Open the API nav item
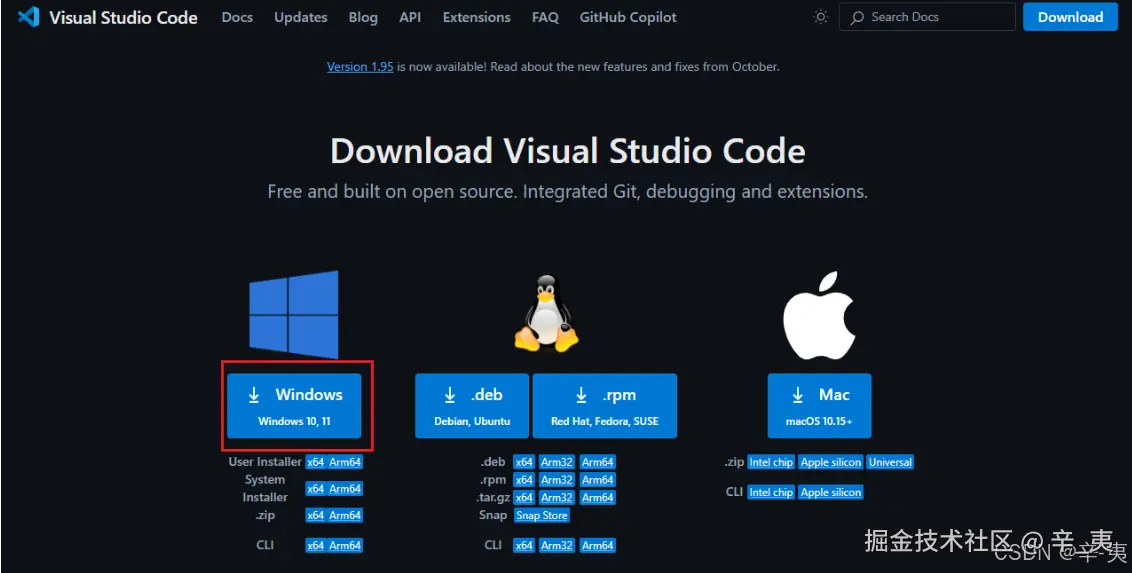The width and height of the screenshot is (1132, 573). pyautogui.click(x=410, y=17)
